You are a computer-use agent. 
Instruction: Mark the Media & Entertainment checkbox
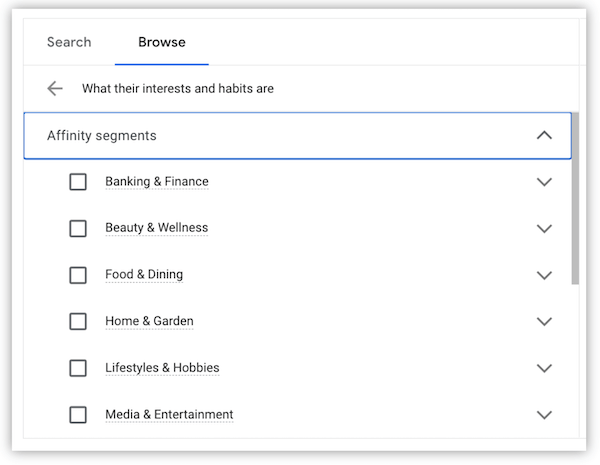[x=78, y=414]
